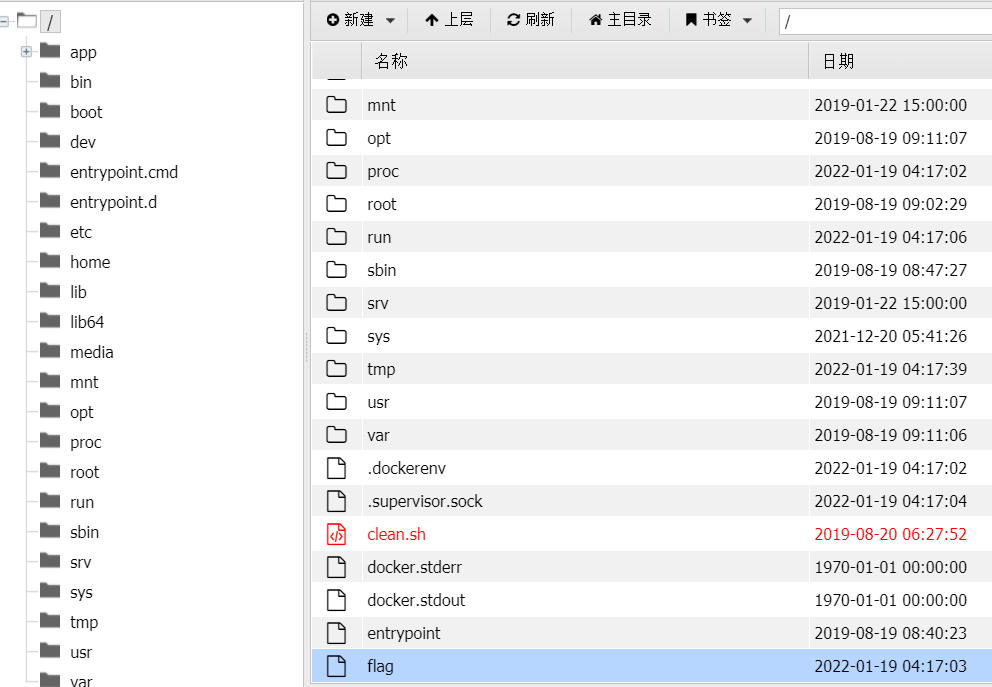
Task: Click root folder icon in file list
Action: click(337, 203)
